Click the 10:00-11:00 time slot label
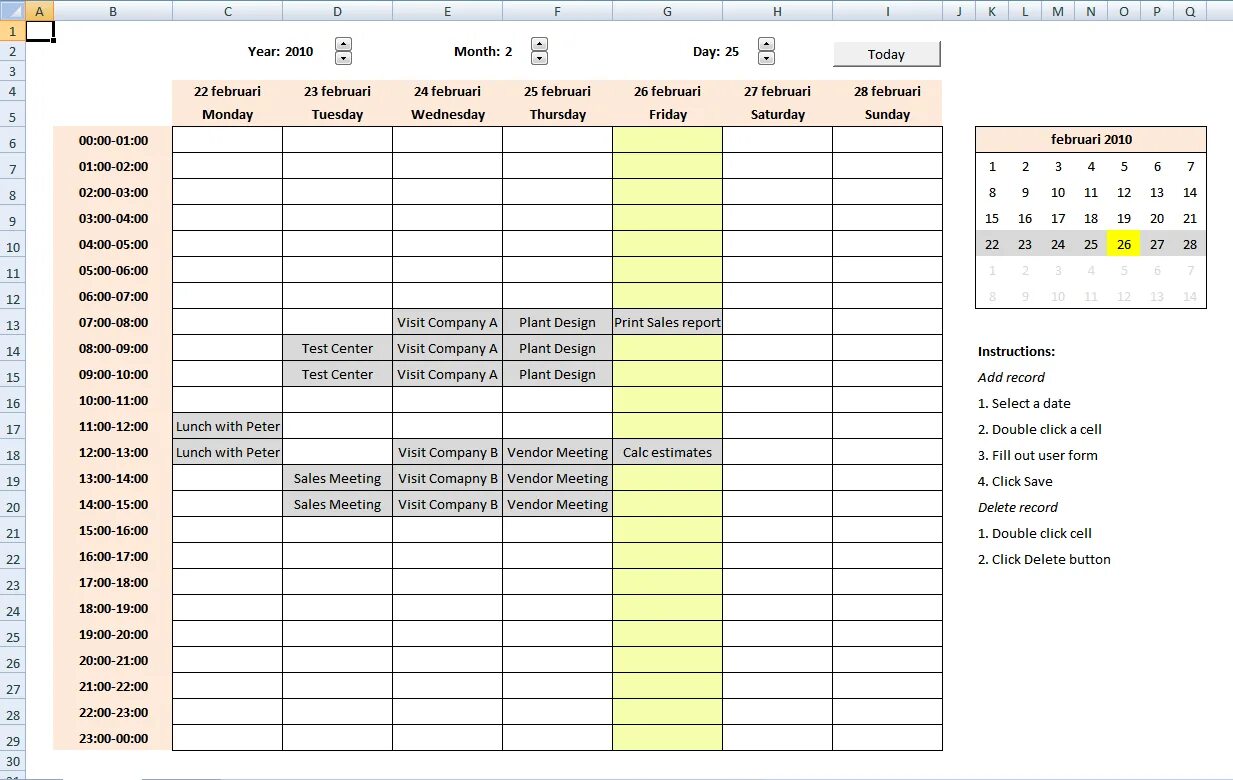 113,400
